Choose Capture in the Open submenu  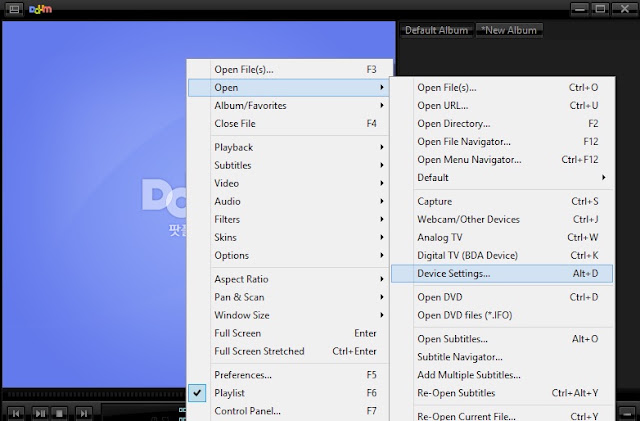502,201
